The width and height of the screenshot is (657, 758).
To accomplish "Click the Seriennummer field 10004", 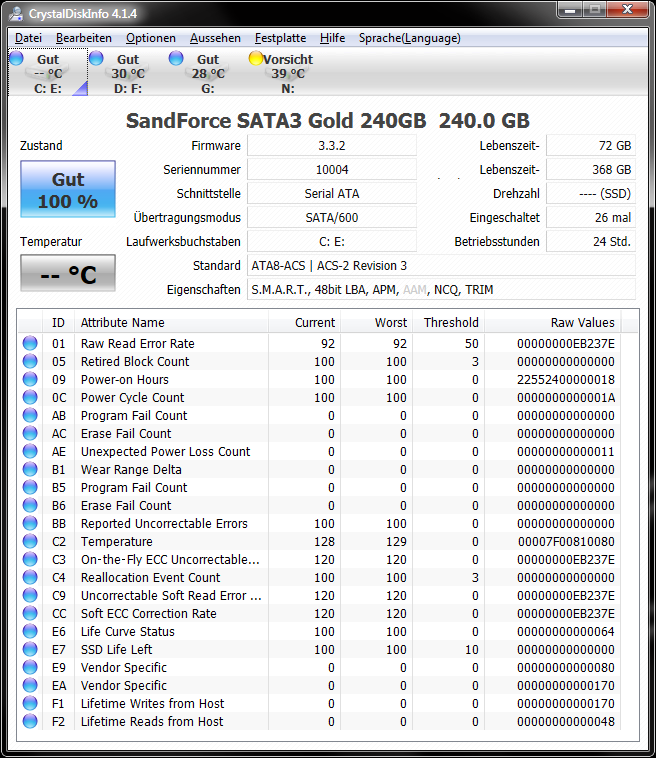I will [332, 170].
